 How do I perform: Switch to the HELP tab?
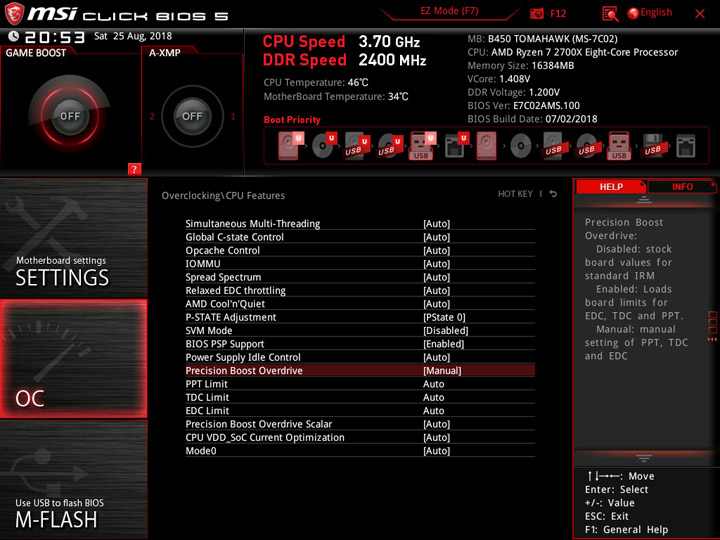(610, 186)
